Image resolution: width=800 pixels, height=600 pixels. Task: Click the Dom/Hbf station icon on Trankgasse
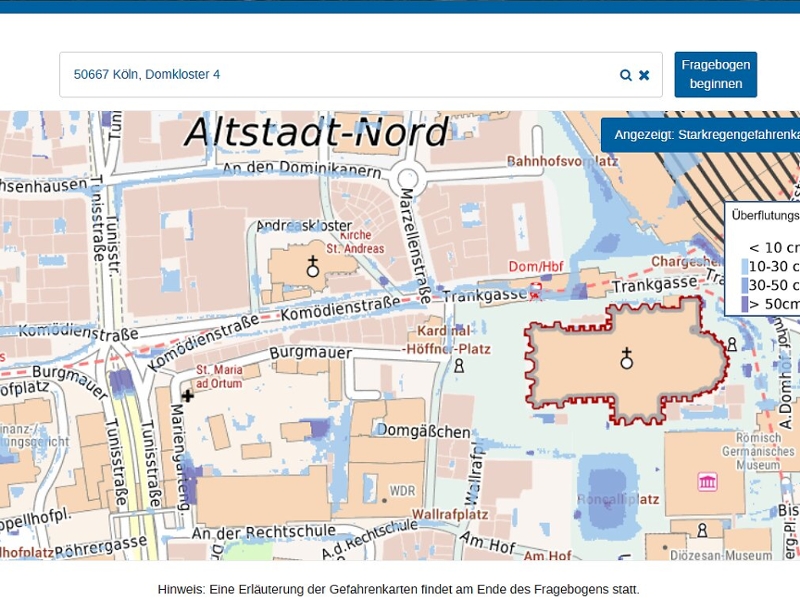[535, 291]
